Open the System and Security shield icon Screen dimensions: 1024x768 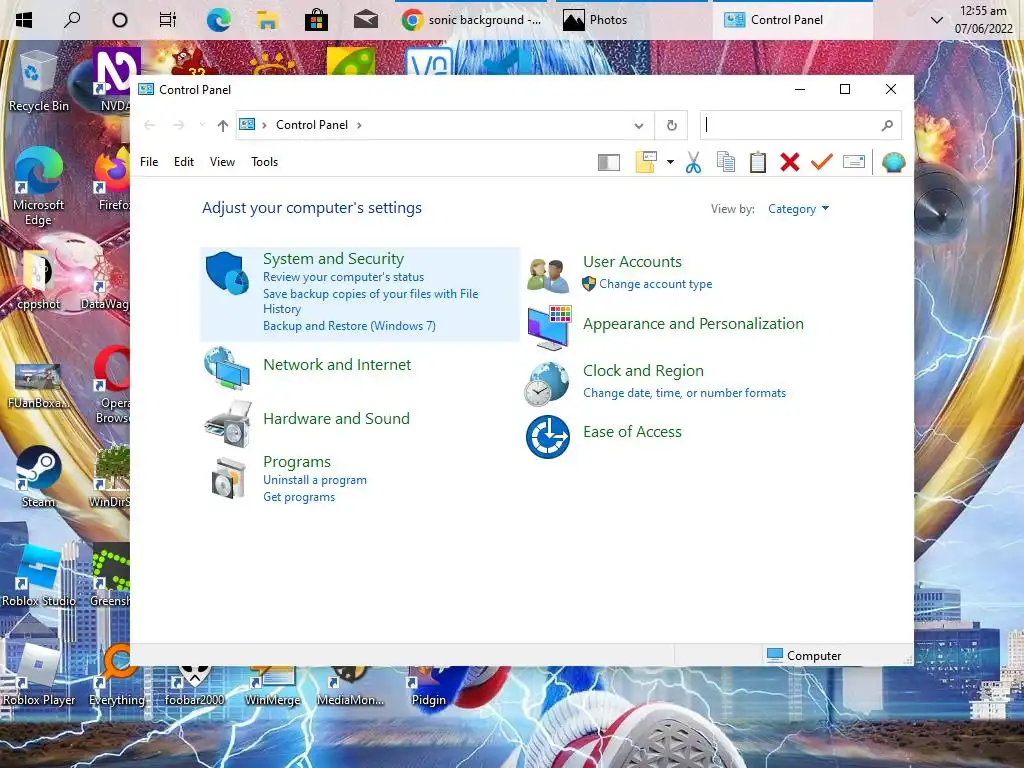point(227,273)
